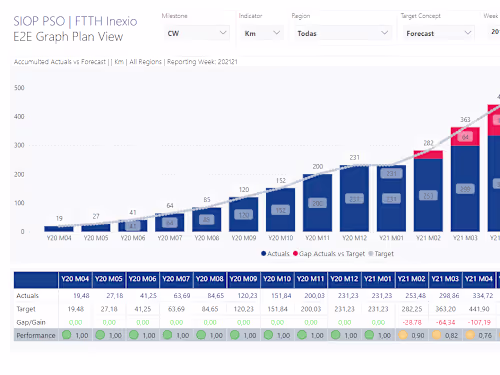Click green performance indicator under Y20 M08
The image size is (500, 375).
coord(201,335)
